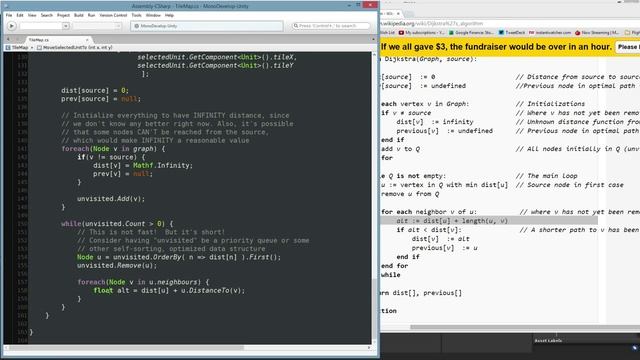Click the 'unvisited.Remove(u);' line
This screenshot has height=360, width=640.
click(117, 265)
